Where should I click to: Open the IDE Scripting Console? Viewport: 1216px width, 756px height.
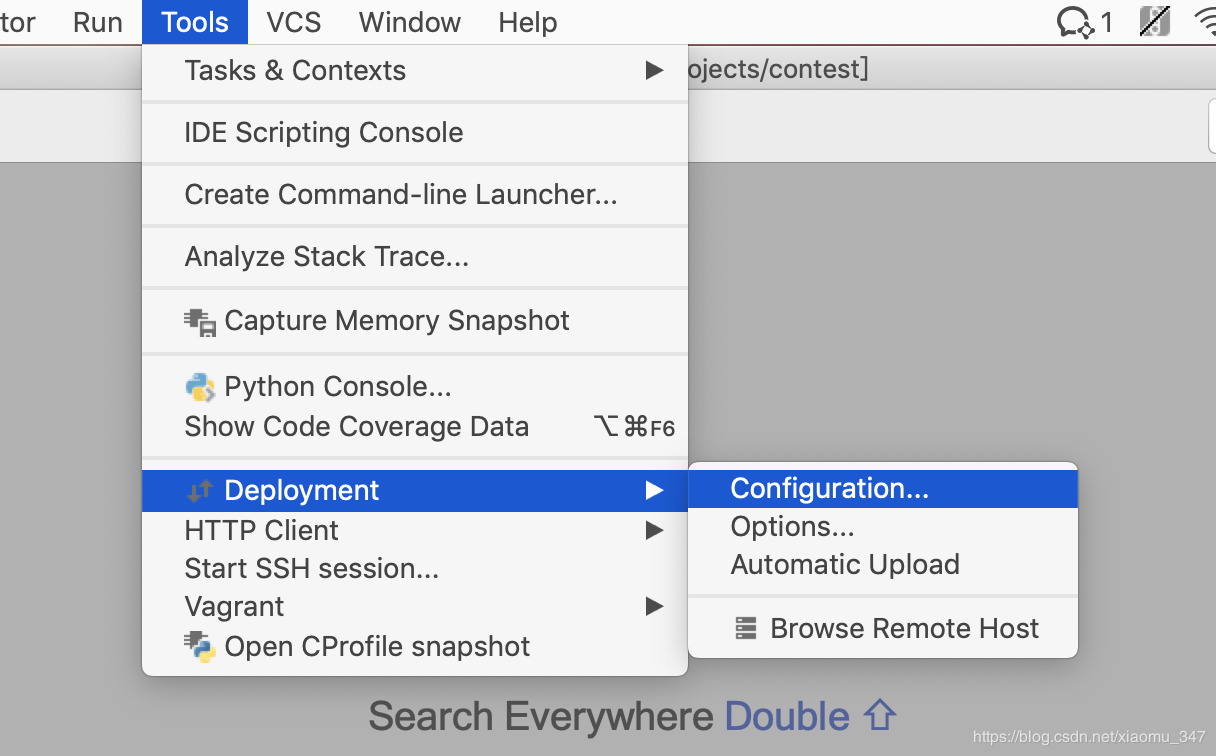323,133
